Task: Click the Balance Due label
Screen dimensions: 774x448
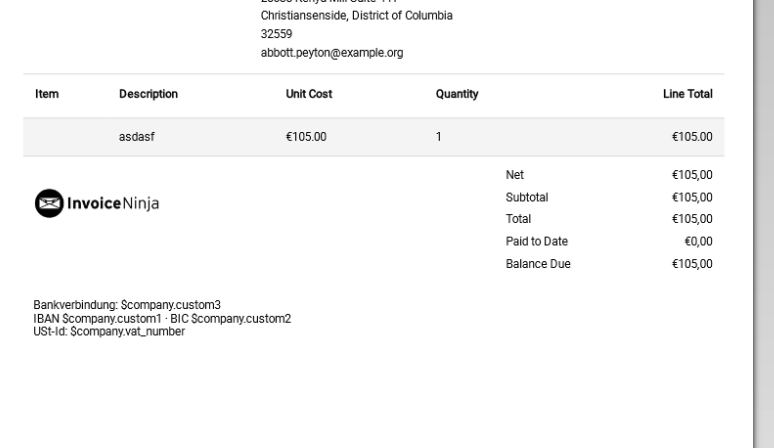Action: [x=538, y=264]
